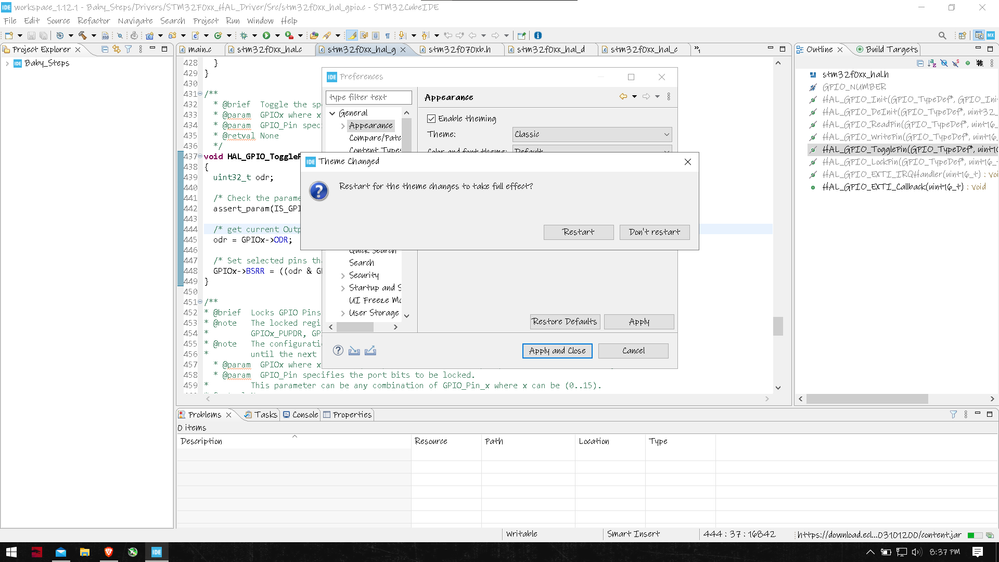Collapse all in Project Explorer
Screen dimensions: 999x562
tap(105, 49)
